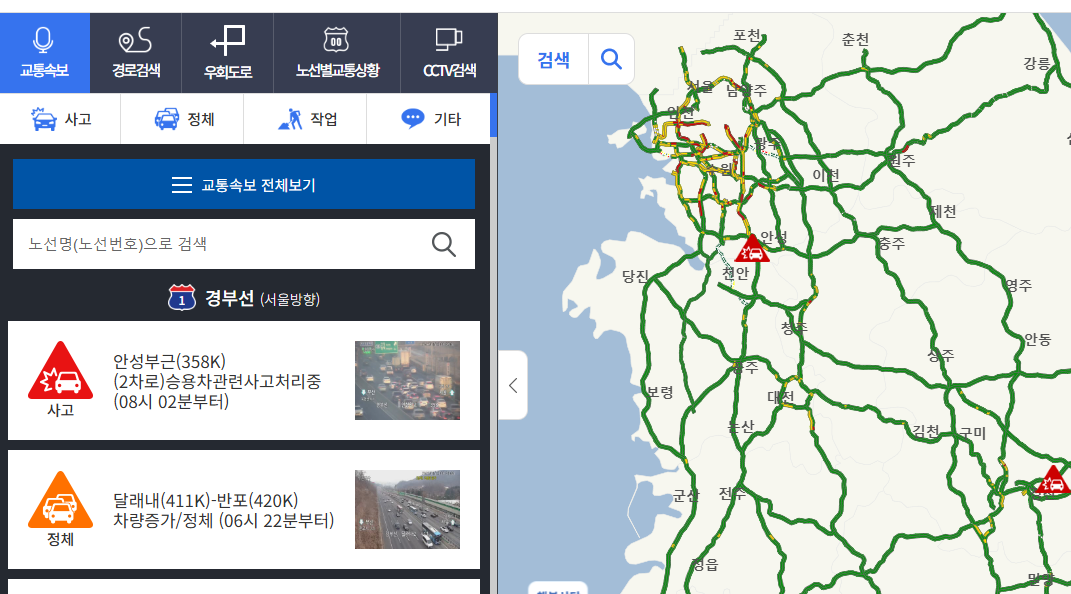Click the 김천 city label on the map
Screen dimensions: 1071x594
coord(926,432)
